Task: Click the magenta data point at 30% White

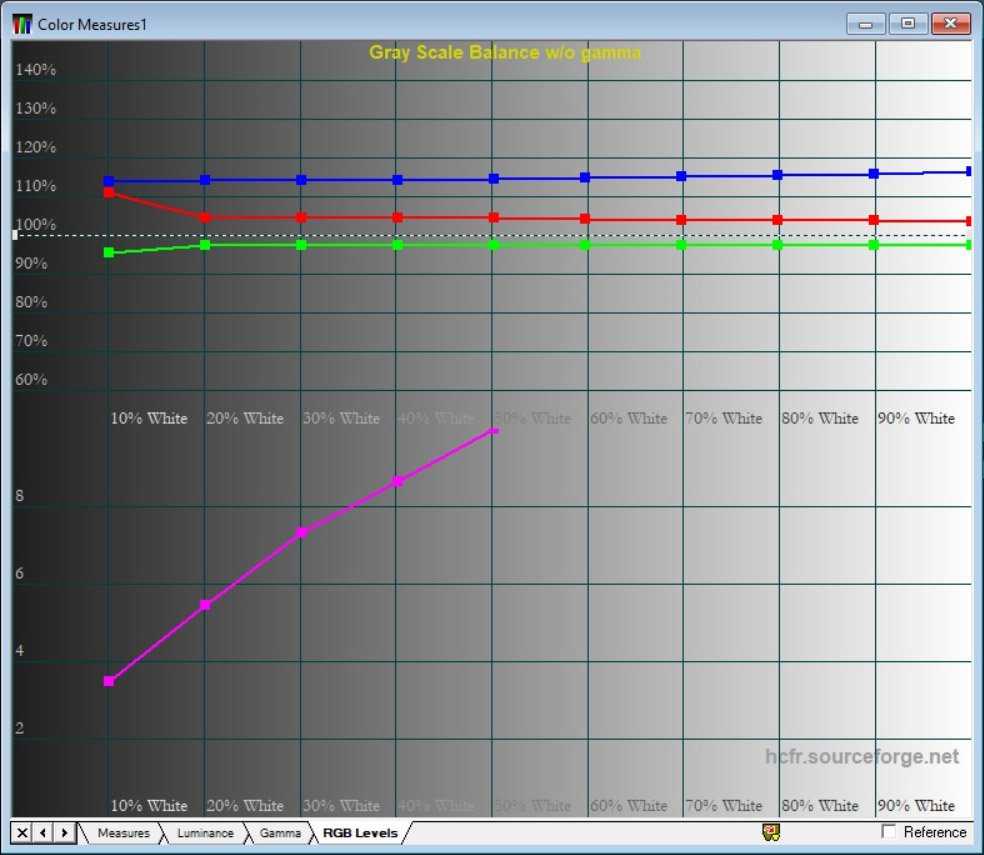Action: click(301, 532)
